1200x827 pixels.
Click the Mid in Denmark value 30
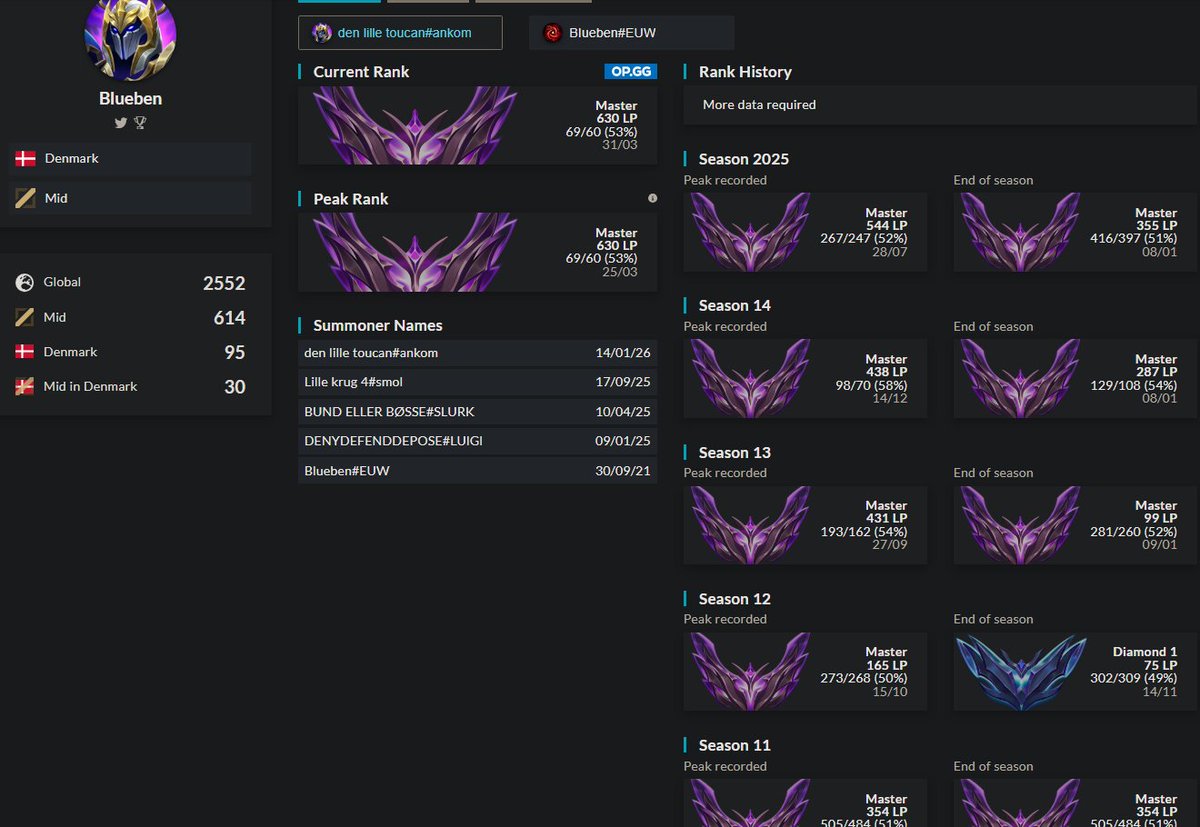235,387
